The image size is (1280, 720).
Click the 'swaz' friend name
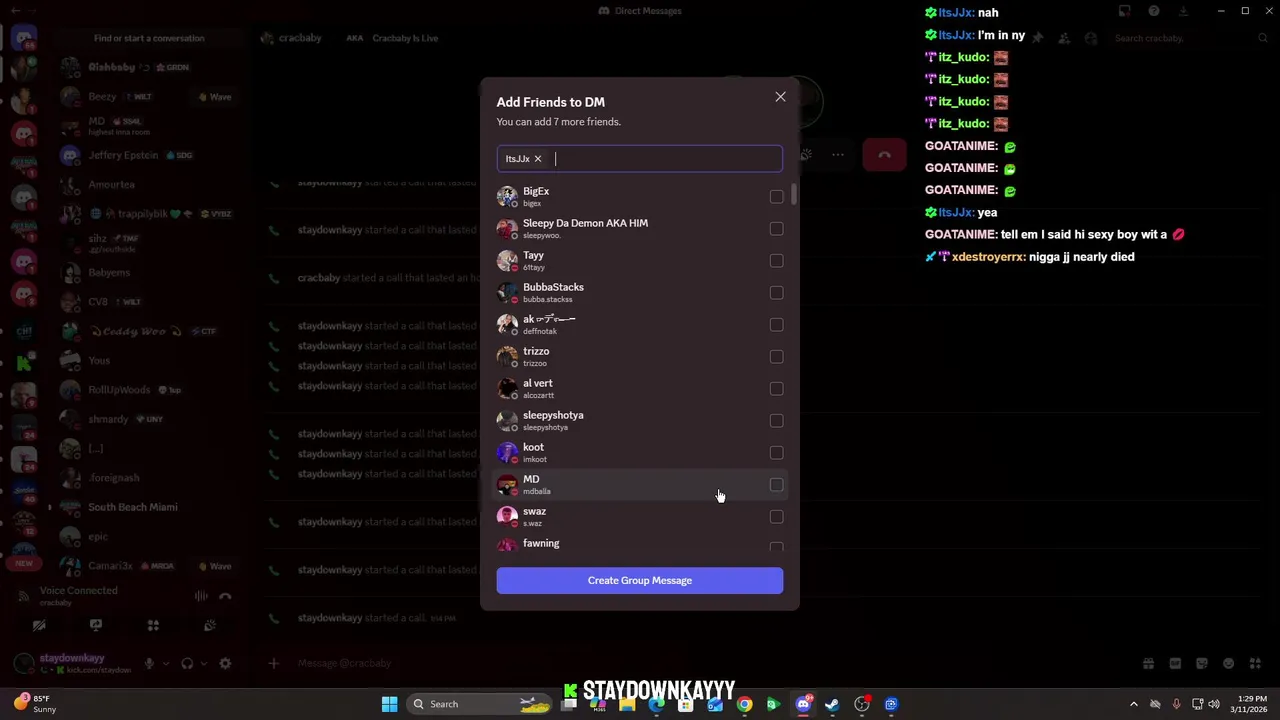pyautogui.click(x=534, y=511)
